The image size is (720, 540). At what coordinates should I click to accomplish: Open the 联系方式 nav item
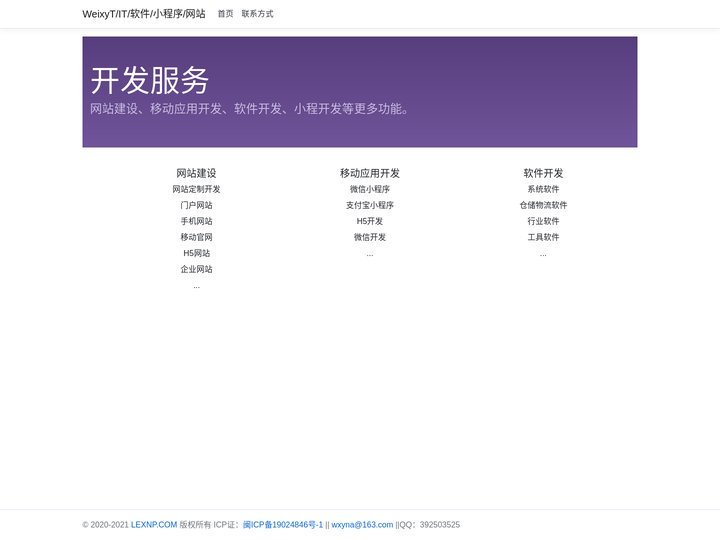pyautogui.click(x=257, y=14)
